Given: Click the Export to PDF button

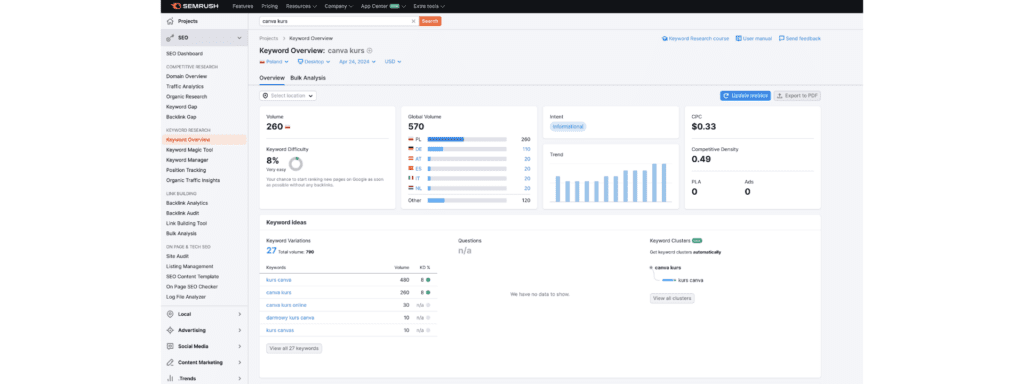Looking at the screenshot, I should [x=797, y=95].
